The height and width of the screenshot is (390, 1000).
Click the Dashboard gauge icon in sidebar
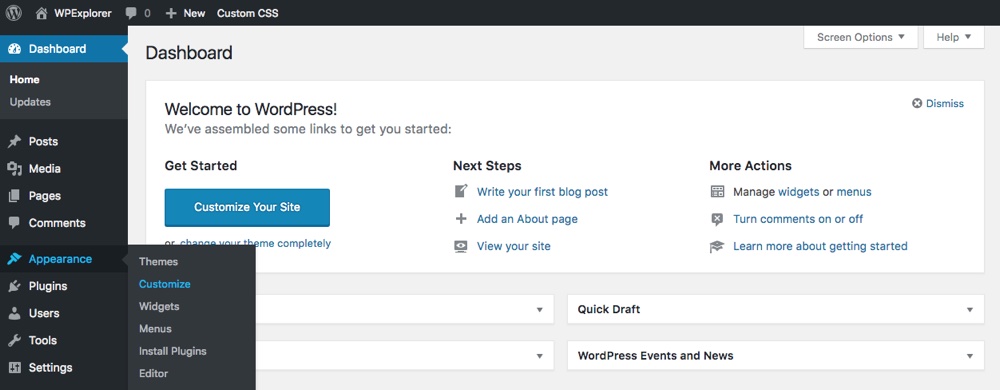click(14, 49)
